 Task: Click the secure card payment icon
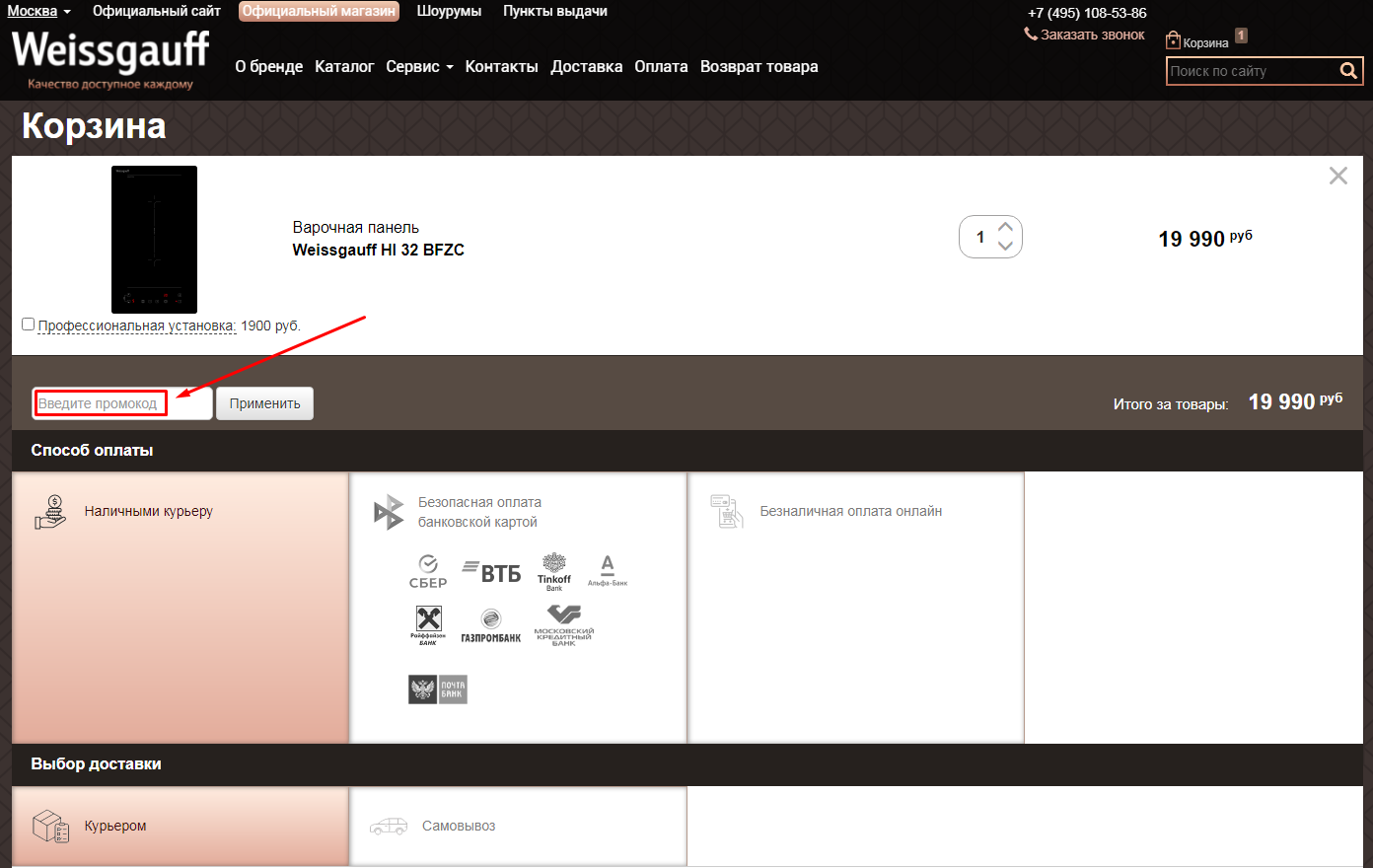coord(389,512)
